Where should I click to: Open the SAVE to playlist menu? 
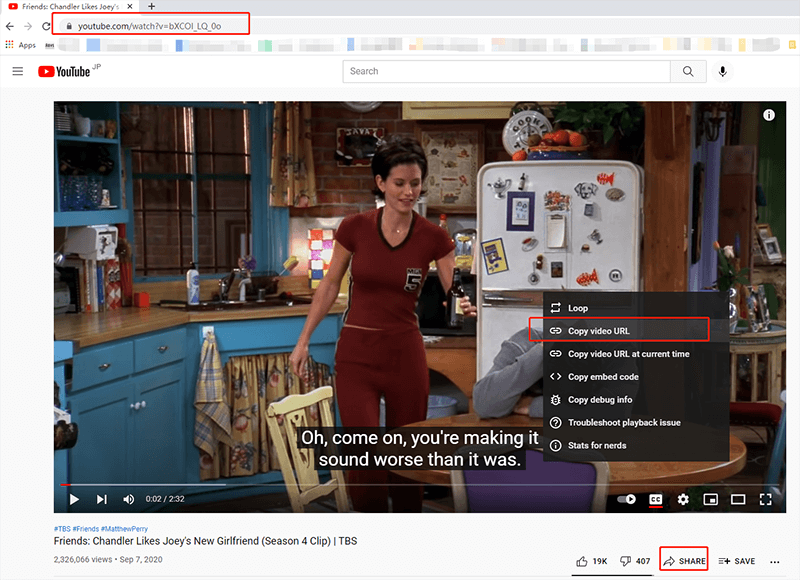pyautogui.click(x=736, y=561)
